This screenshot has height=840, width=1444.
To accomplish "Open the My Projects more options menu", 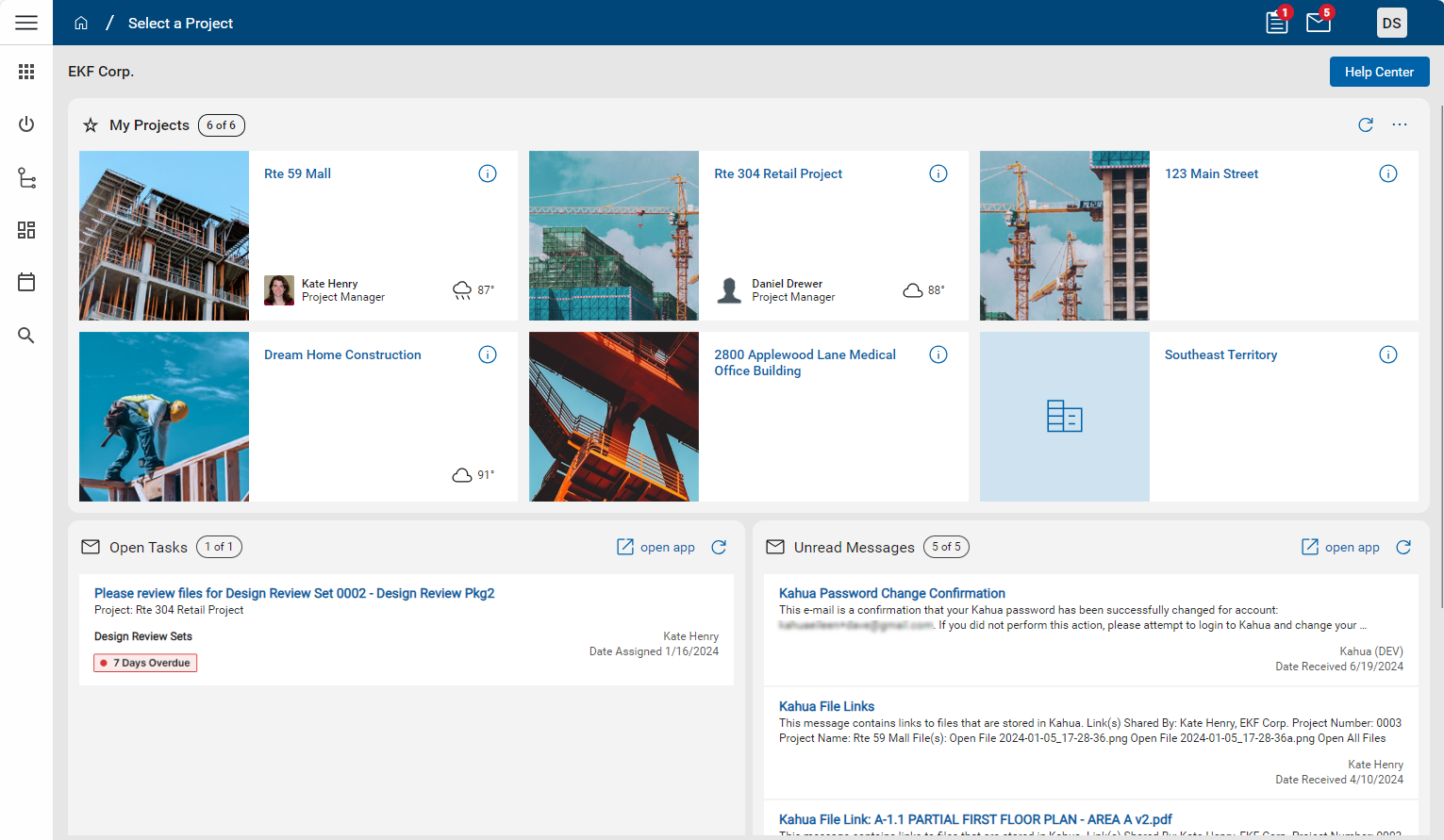I will coord(1400,124).
